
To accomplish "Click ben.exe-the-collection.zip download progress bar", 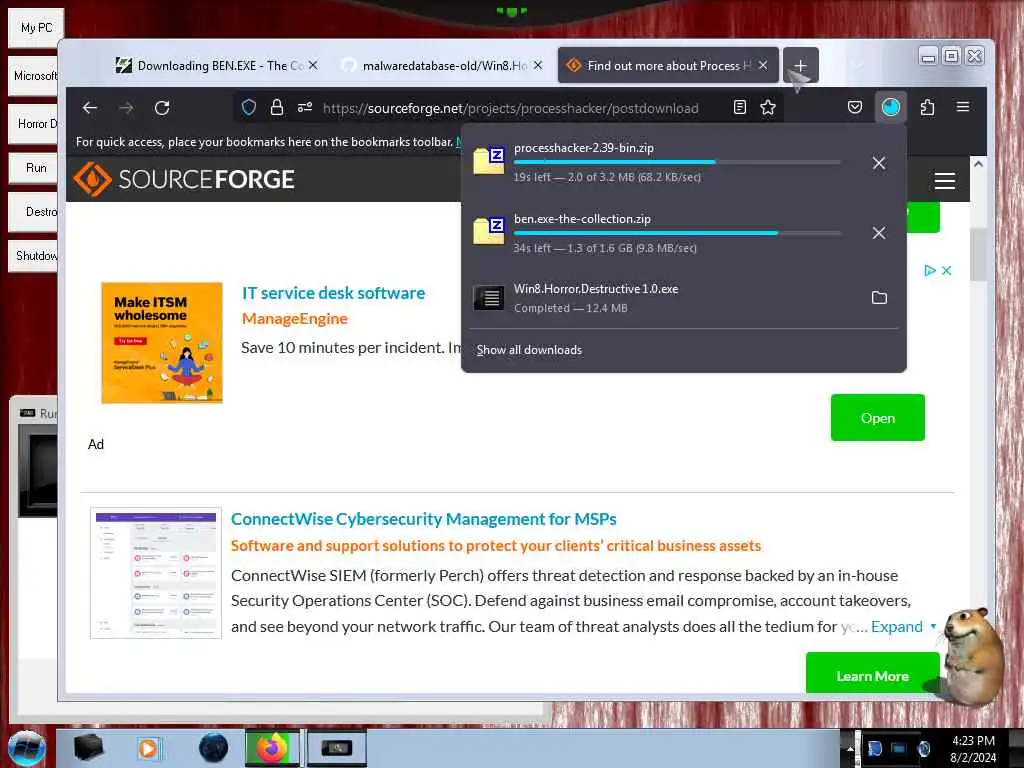I will [x=677, y=232].
